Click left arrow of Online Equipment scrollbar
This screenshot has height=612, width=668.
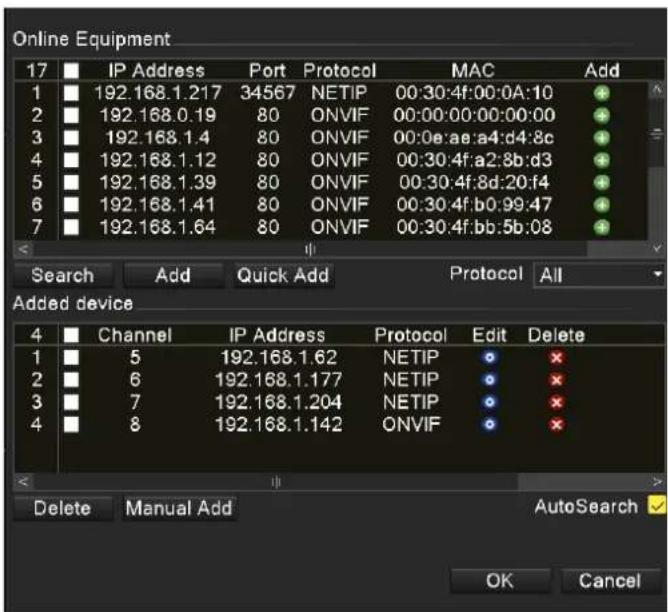tap(23, 250)
